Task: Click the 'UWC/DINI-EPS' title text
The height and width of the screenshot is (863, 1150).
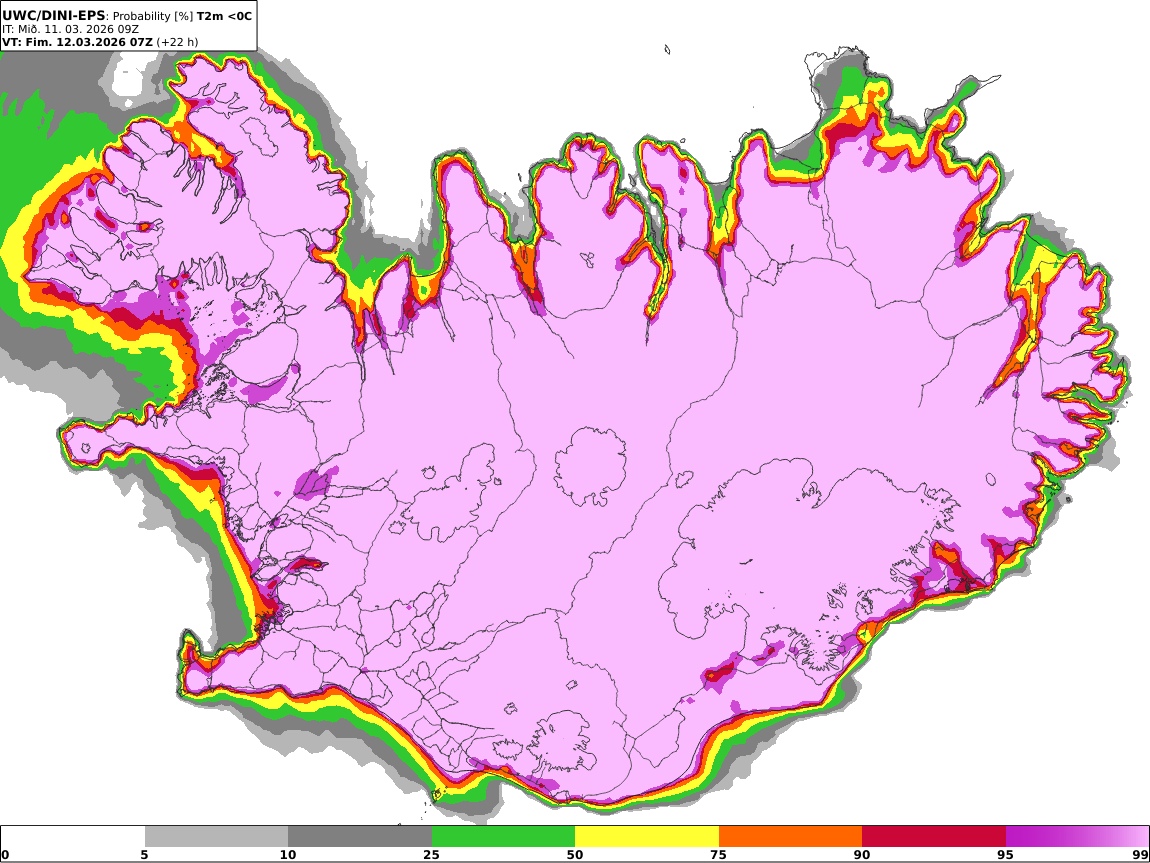Action: point(54,15)
